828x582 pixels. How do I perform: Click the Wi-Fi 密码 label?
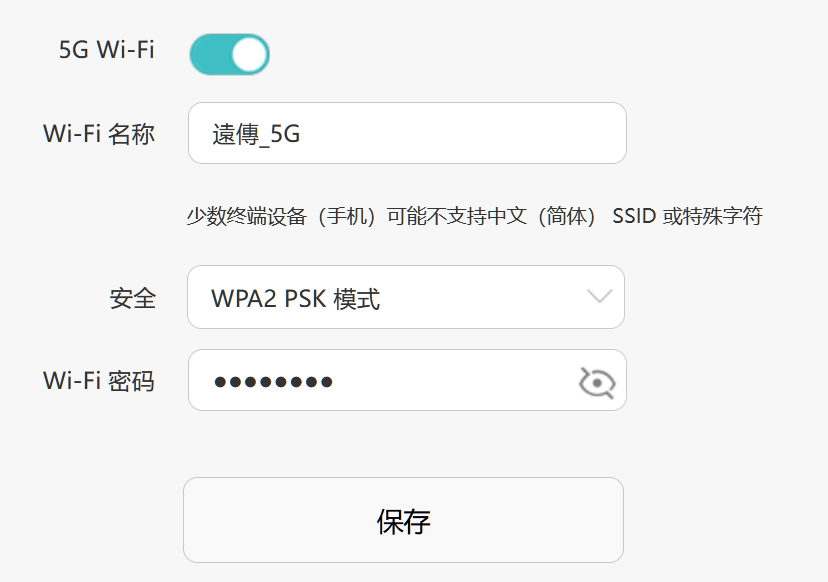click(99, 380)
